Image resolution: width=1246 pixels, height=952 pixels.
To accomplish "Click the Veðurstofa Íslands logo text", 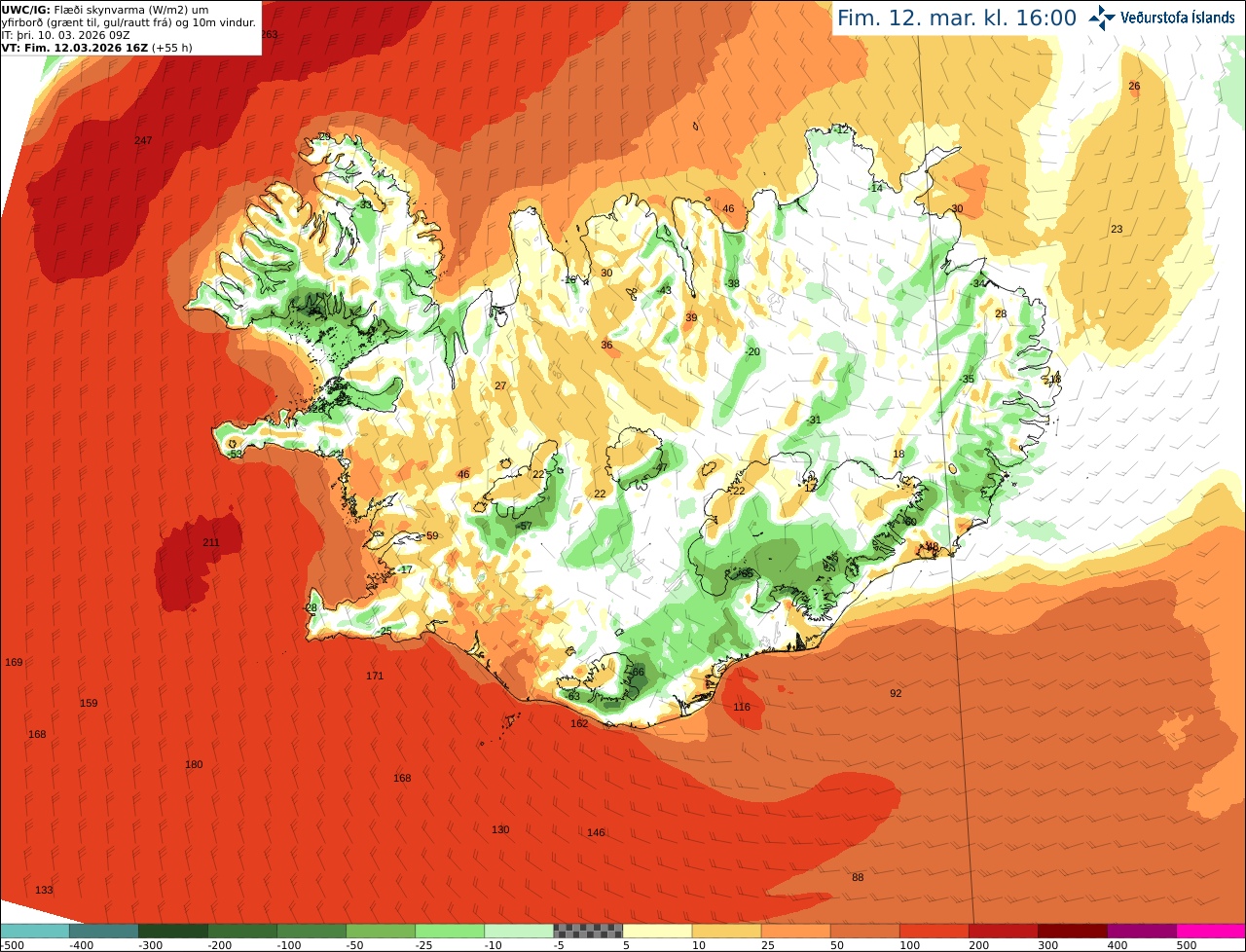I will 1177,18.
